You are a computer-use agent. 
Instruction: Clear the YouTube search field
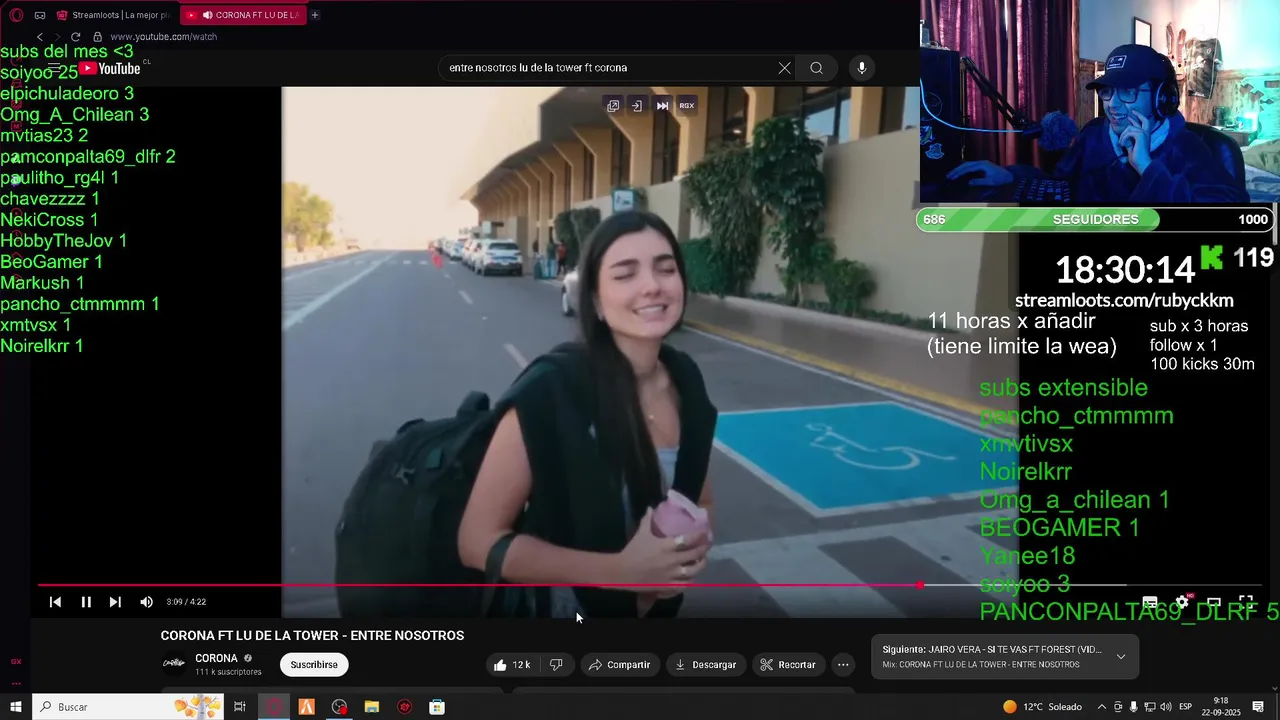784,68
